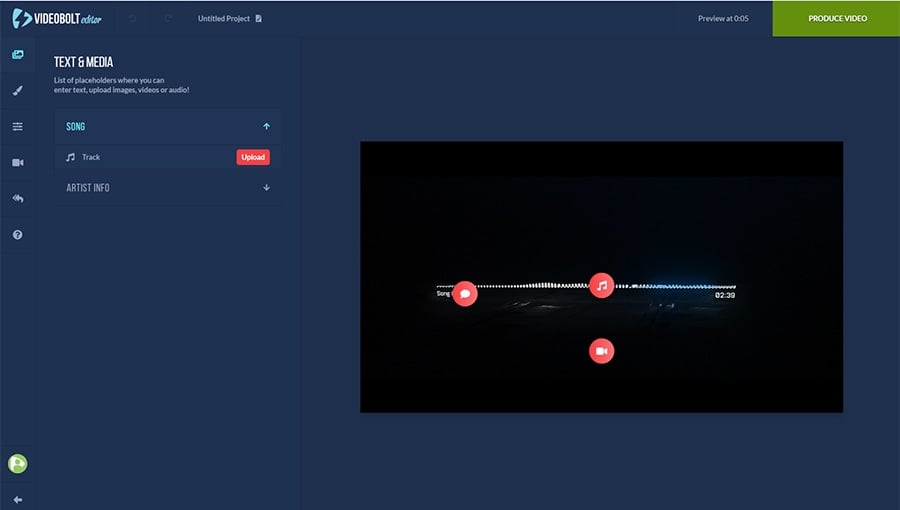Viewport: 900px width, 510px height.
Task: Upload a file for Track
Action: click(x=253, y=157)
